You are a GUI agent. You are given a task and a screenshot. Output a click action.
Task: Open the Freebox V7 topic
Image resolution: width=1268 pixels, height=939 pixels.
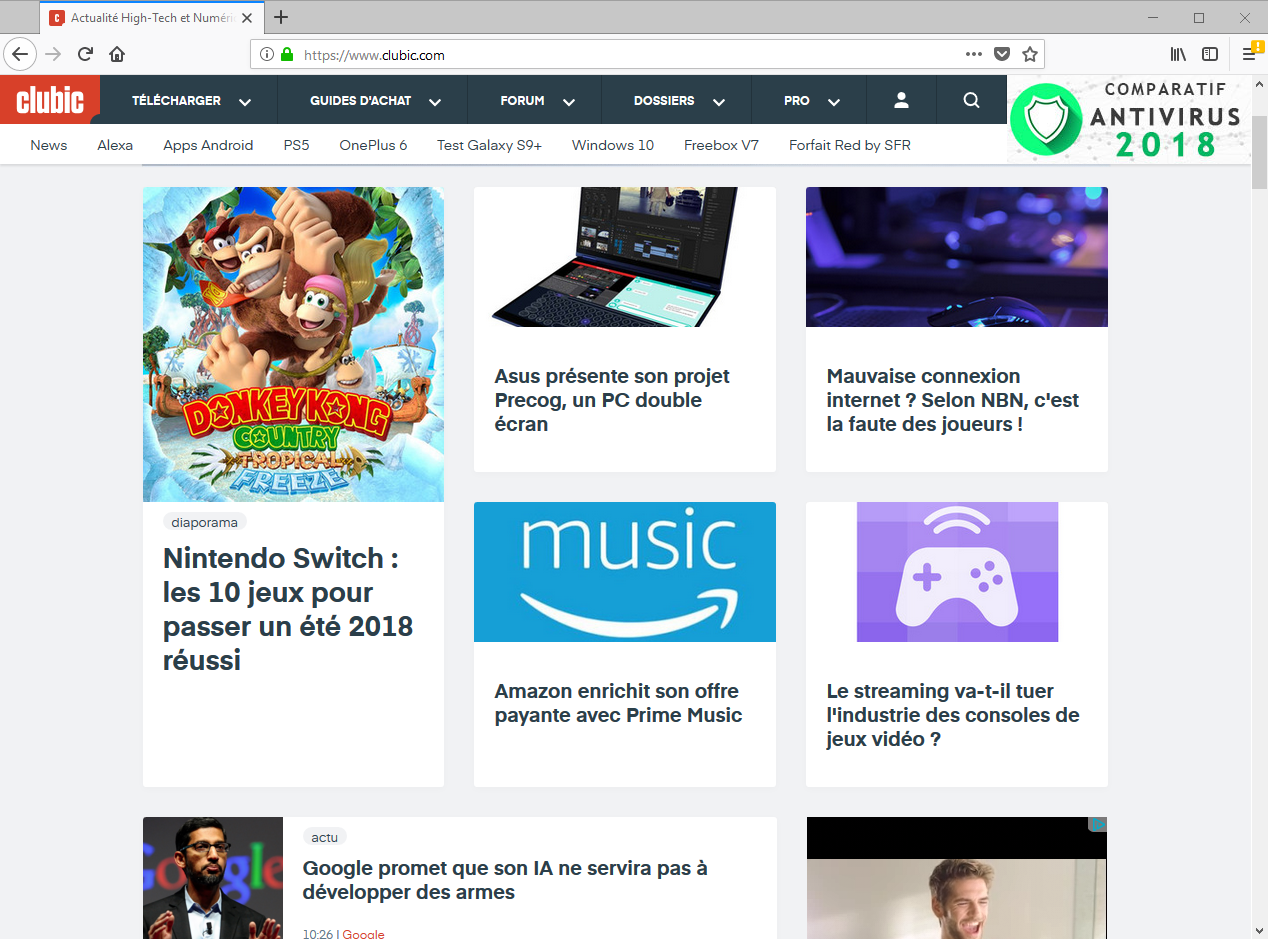pyautogui.click(x=721, y=145)
